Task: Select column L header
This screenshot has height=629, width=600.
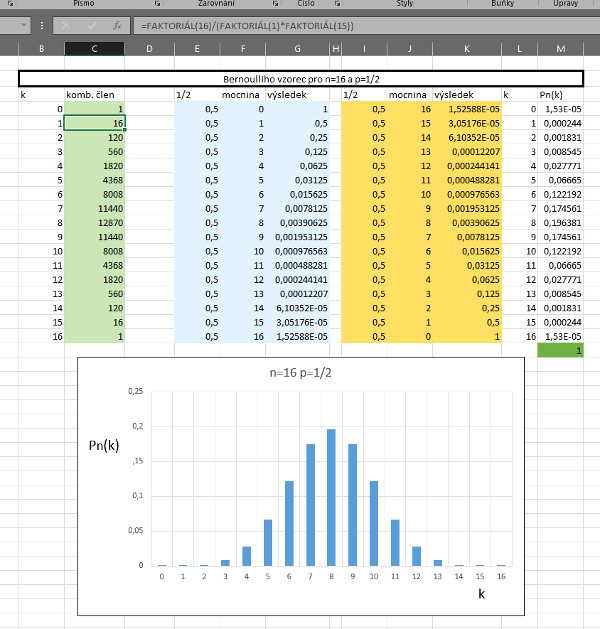Action: pyautogui.click(x=519, y=49)
